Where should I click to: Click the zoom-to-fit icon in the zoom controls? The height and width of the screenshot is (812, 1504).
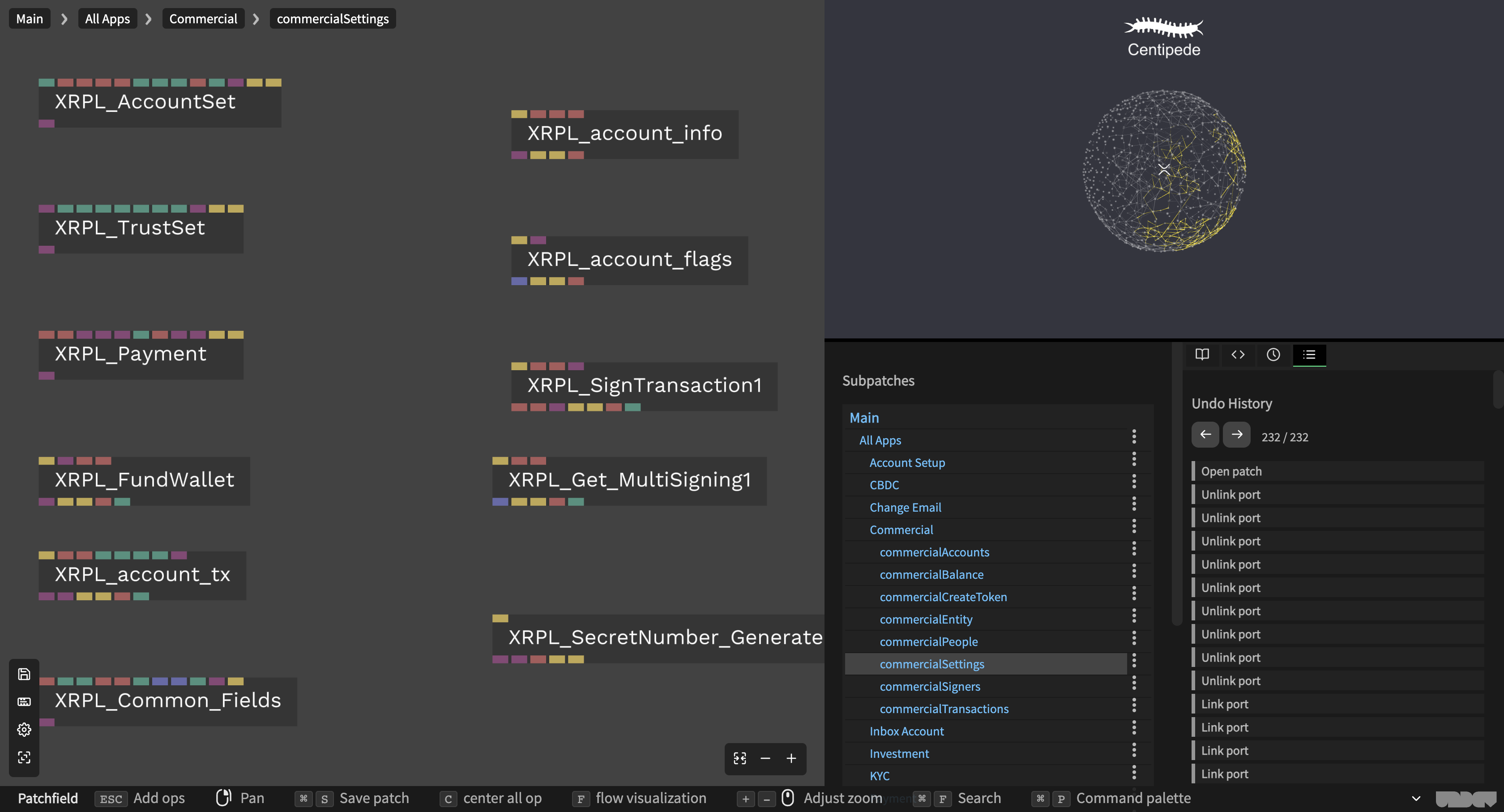(740, 758)
